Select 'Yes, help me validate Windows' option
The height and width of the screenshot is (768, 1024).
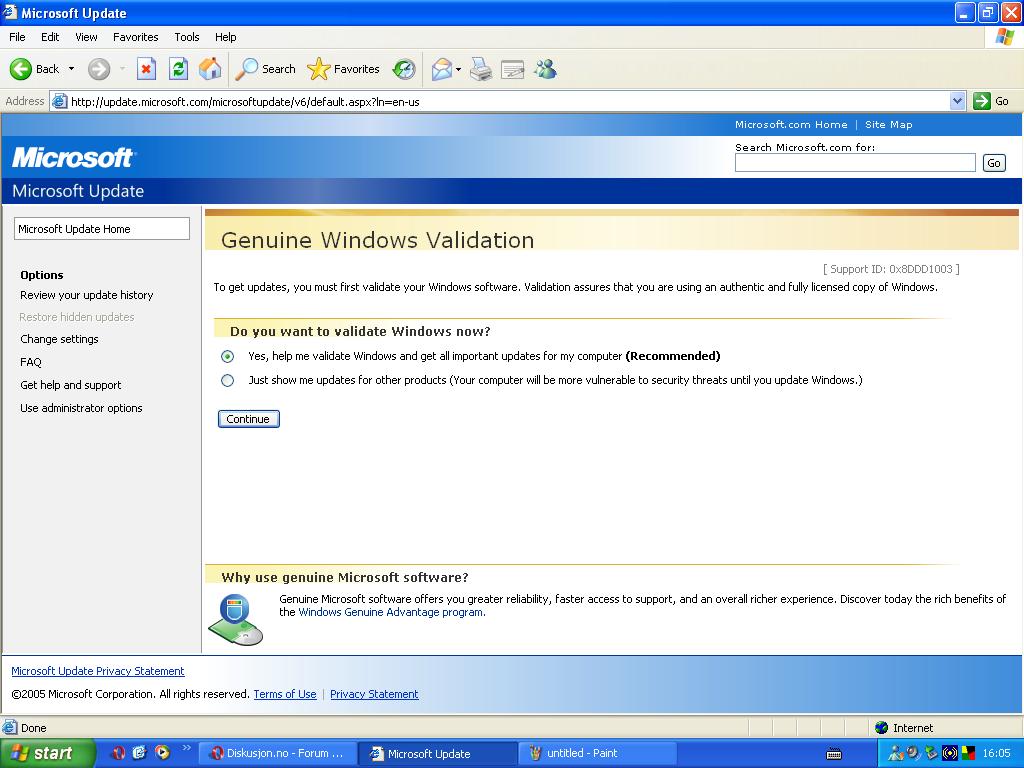click(227, 357)
